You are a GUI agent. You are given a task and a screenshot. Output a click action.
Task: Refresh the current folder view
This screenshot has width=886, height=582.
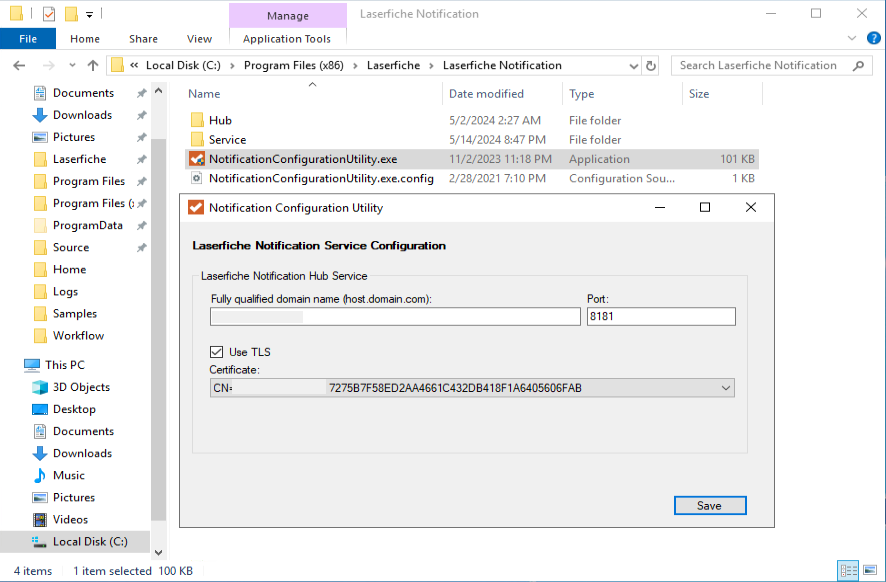click(x=650, y=66)
